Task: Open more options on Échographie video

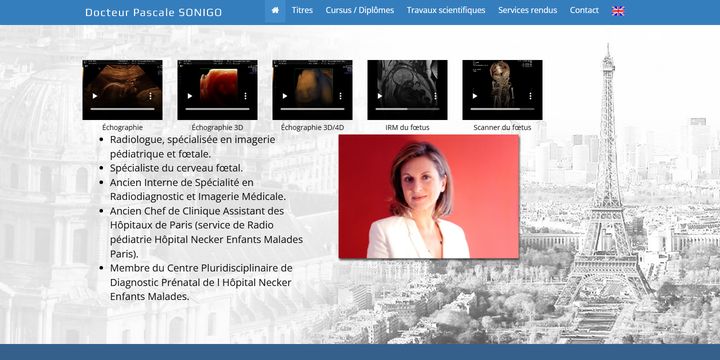Action: pyautogui.click(x=150, y=96)
